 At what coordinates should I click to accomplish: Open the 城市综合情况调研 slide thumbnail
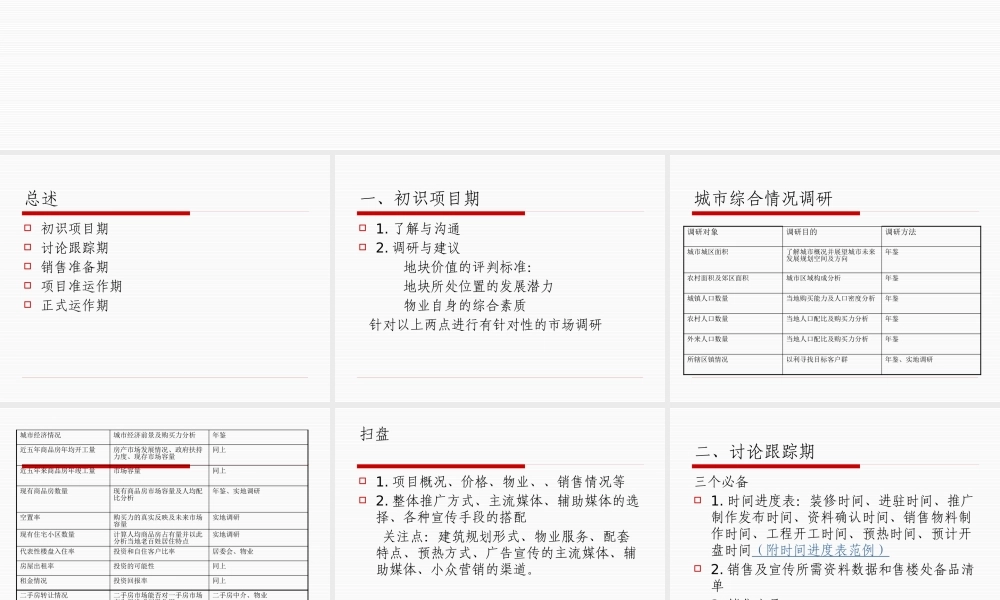(835, 278)
